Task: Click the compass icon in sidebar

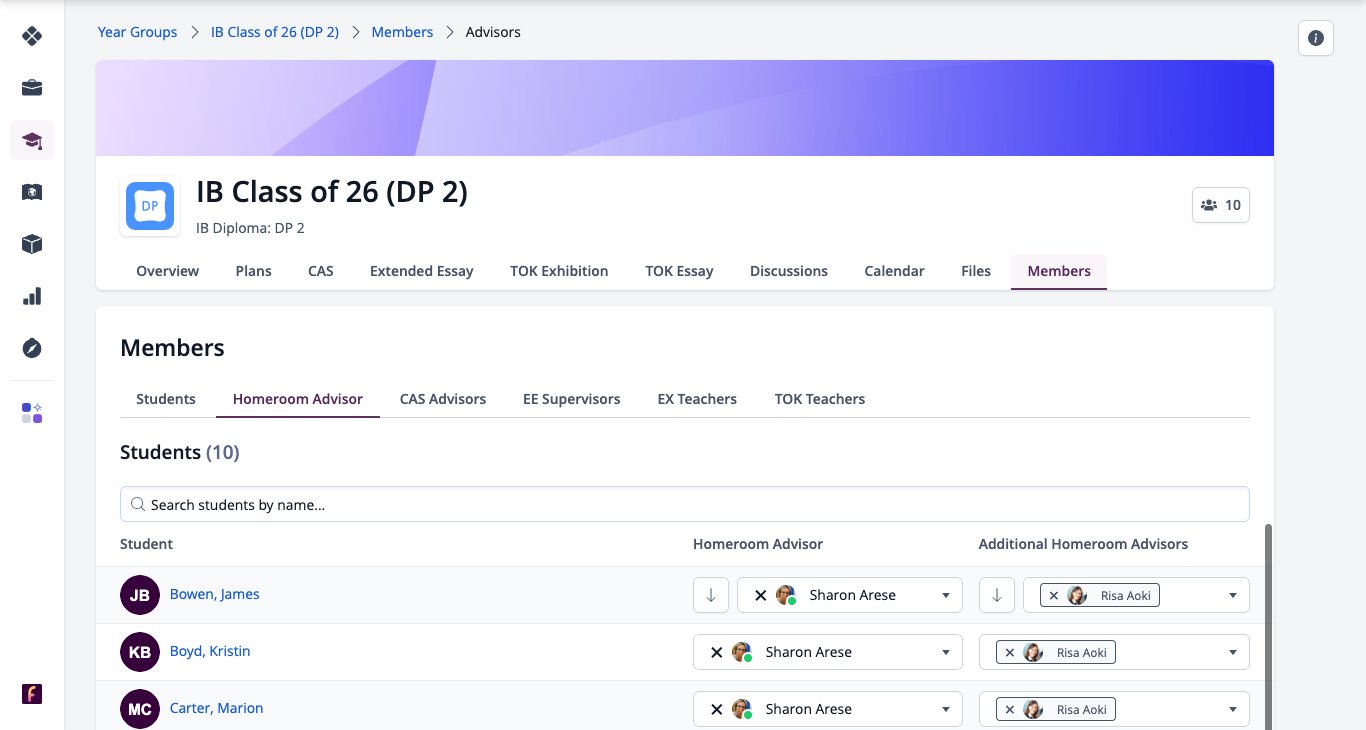Action: (32, 348)
